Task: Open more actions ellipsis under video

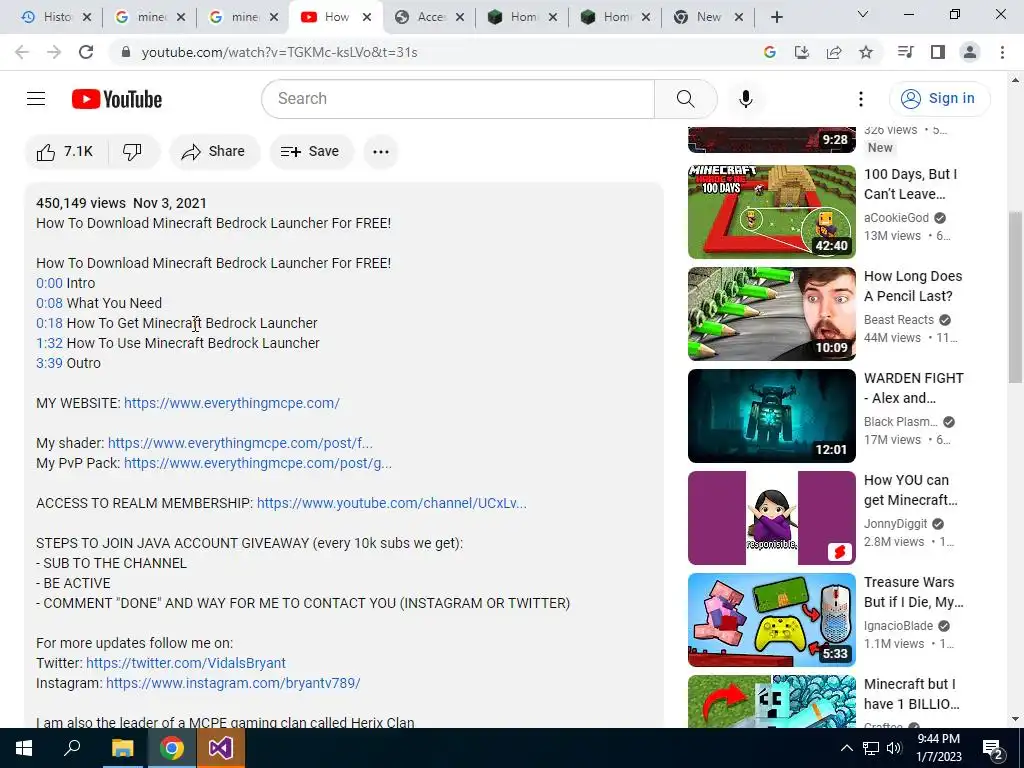Action: click(x=381, y=152)
